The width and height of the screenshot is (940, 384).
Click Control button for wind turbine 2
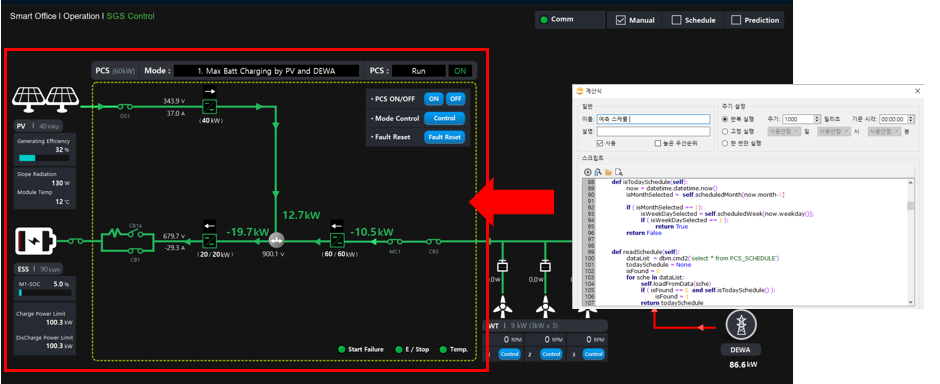(551, 355)
